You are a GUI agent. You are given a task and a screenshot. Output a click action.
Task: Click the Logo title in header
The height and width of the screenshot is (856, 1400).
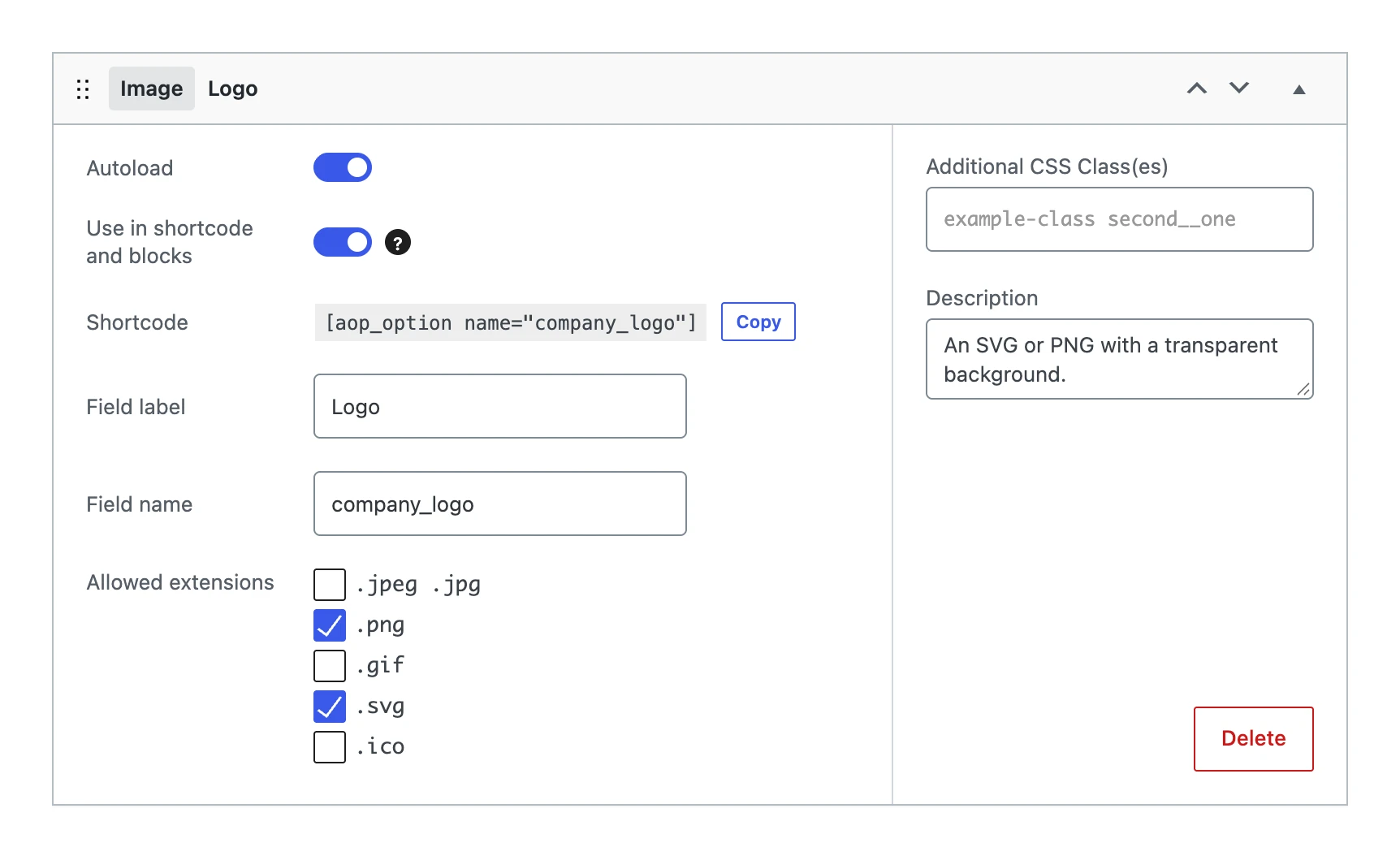click(x=232, y=89)
